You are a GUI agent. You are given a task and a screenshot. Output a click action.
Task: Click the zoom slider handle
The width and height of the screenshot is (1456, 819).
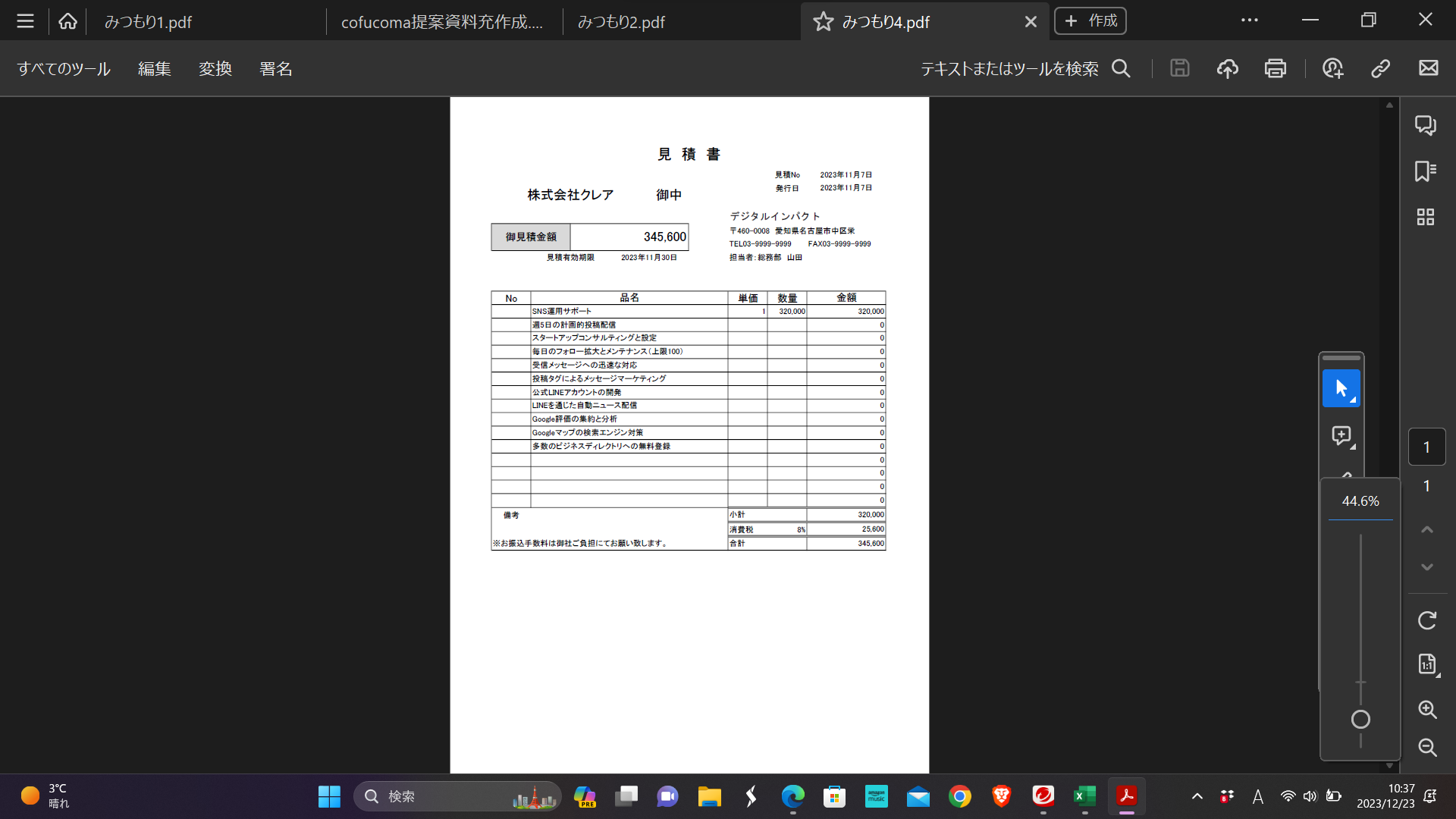pos(1360,720)
